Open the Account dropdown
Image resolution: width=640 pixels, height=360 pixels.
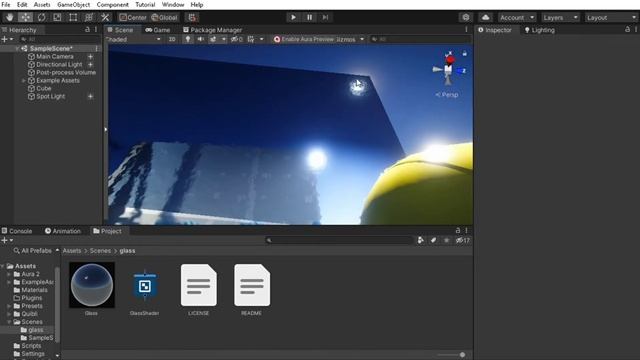[x=517, y=18]
